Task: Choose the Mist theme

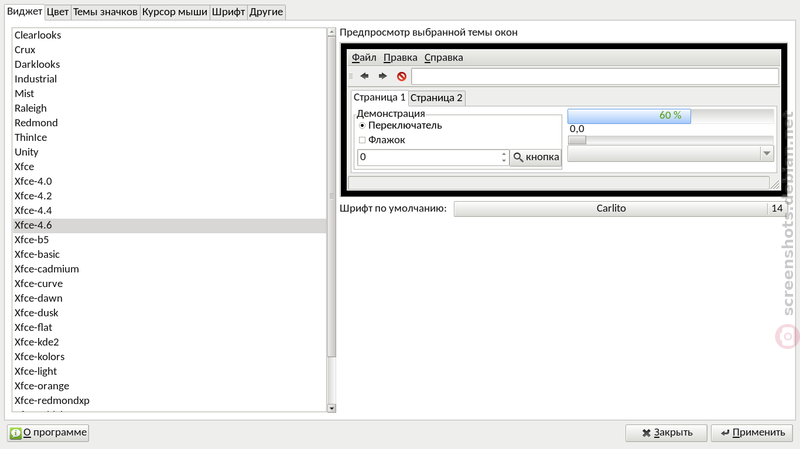Action: pos(169,94)
